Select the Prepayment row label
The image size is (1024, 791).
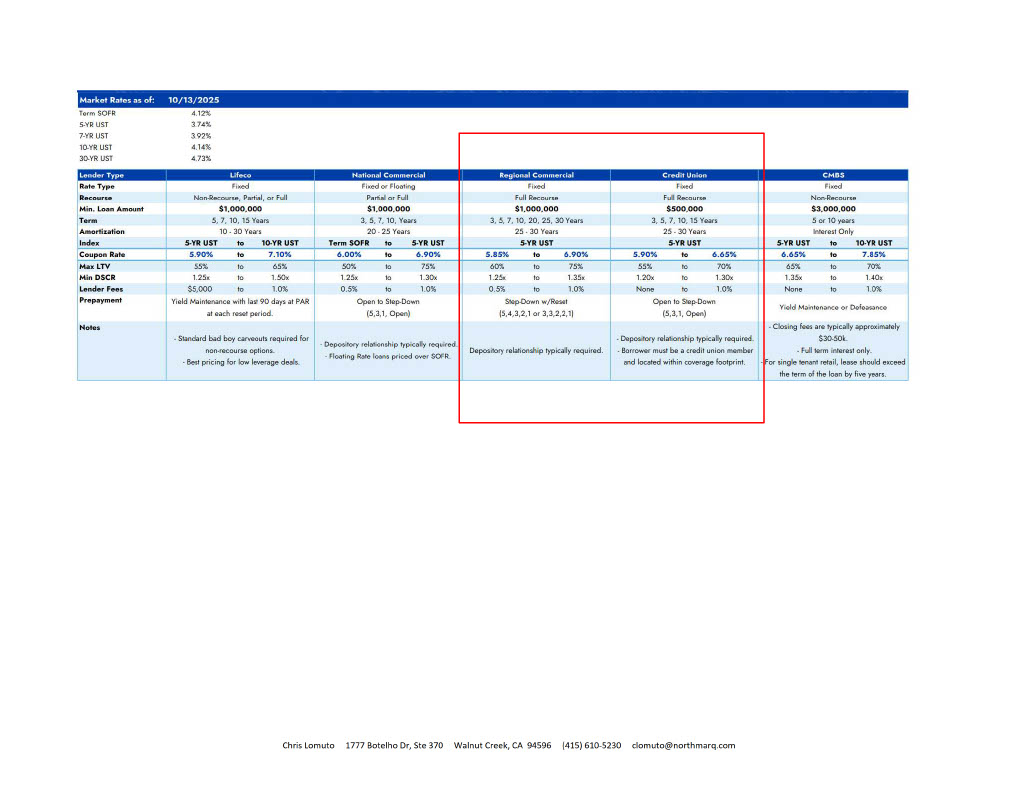[100, 300]
